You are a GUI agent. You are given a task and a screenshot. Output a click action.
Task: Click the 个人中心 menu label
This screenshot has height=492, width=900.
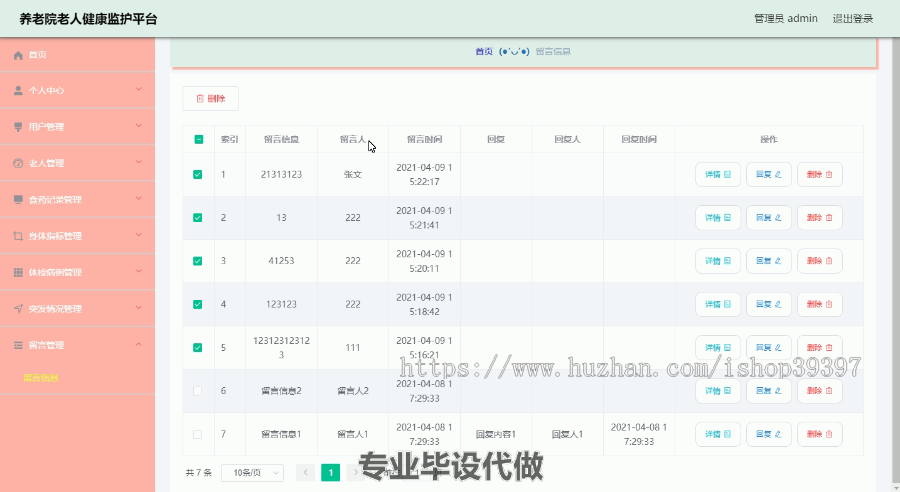(46, 91)
